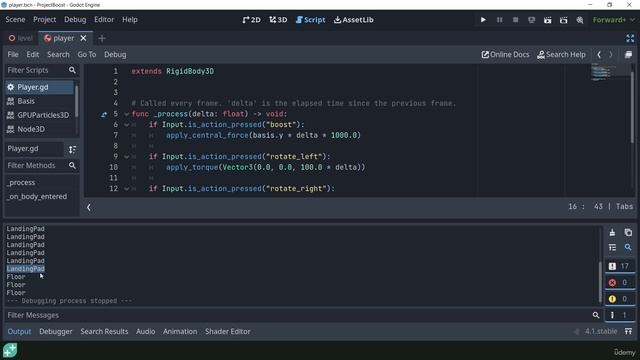This screenshot has width=640, height=360.
Task: Expand bottom panel icon
Action: tap(628, 331)
